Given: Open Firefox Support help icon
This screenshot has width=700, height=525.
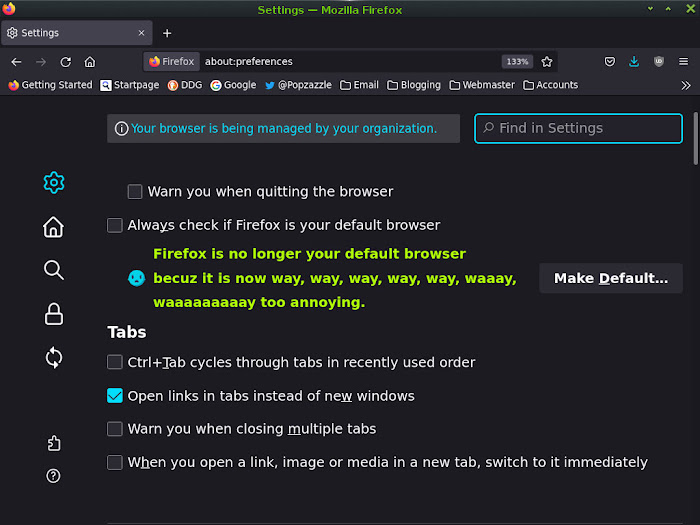Looking at the screenshot, I should (53, 476).
